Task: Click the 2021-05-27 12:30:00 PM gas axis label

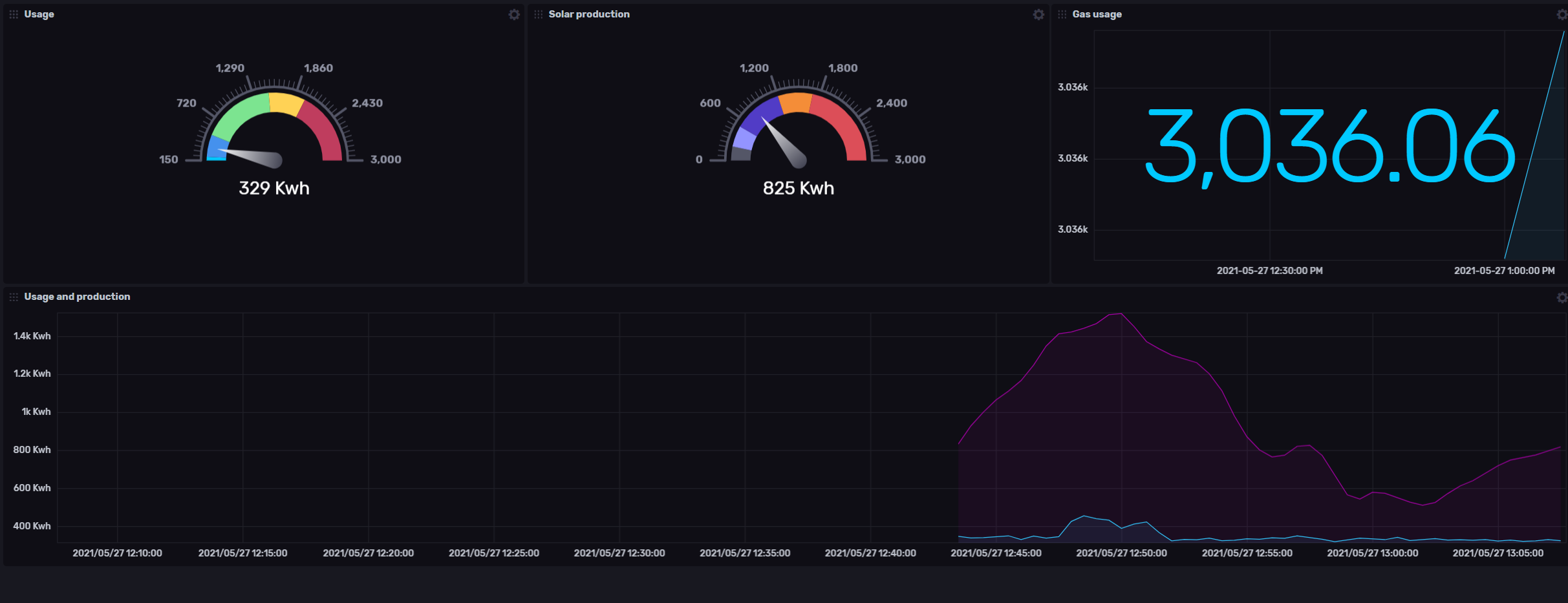Action: click(1270, 271)
